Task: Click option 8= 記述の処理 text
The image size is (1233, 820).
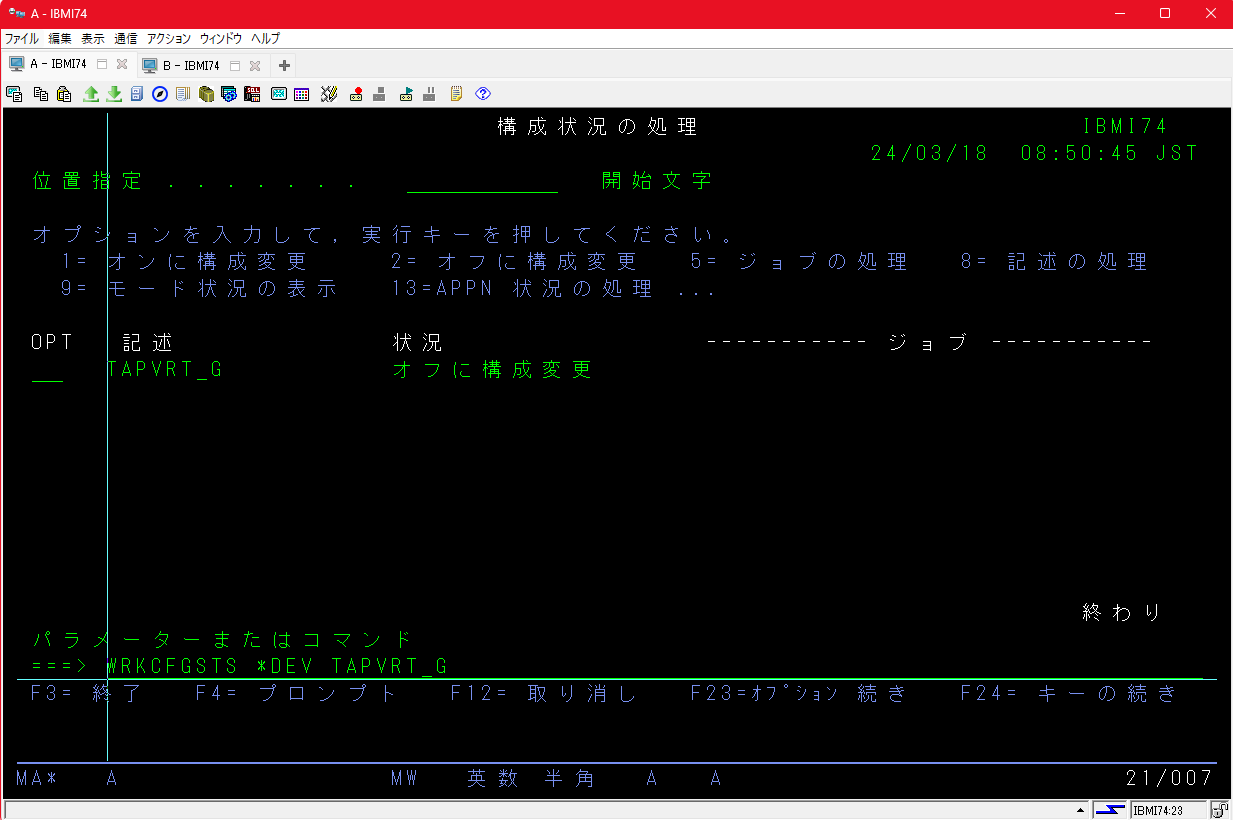Action: click(1054, 262)
